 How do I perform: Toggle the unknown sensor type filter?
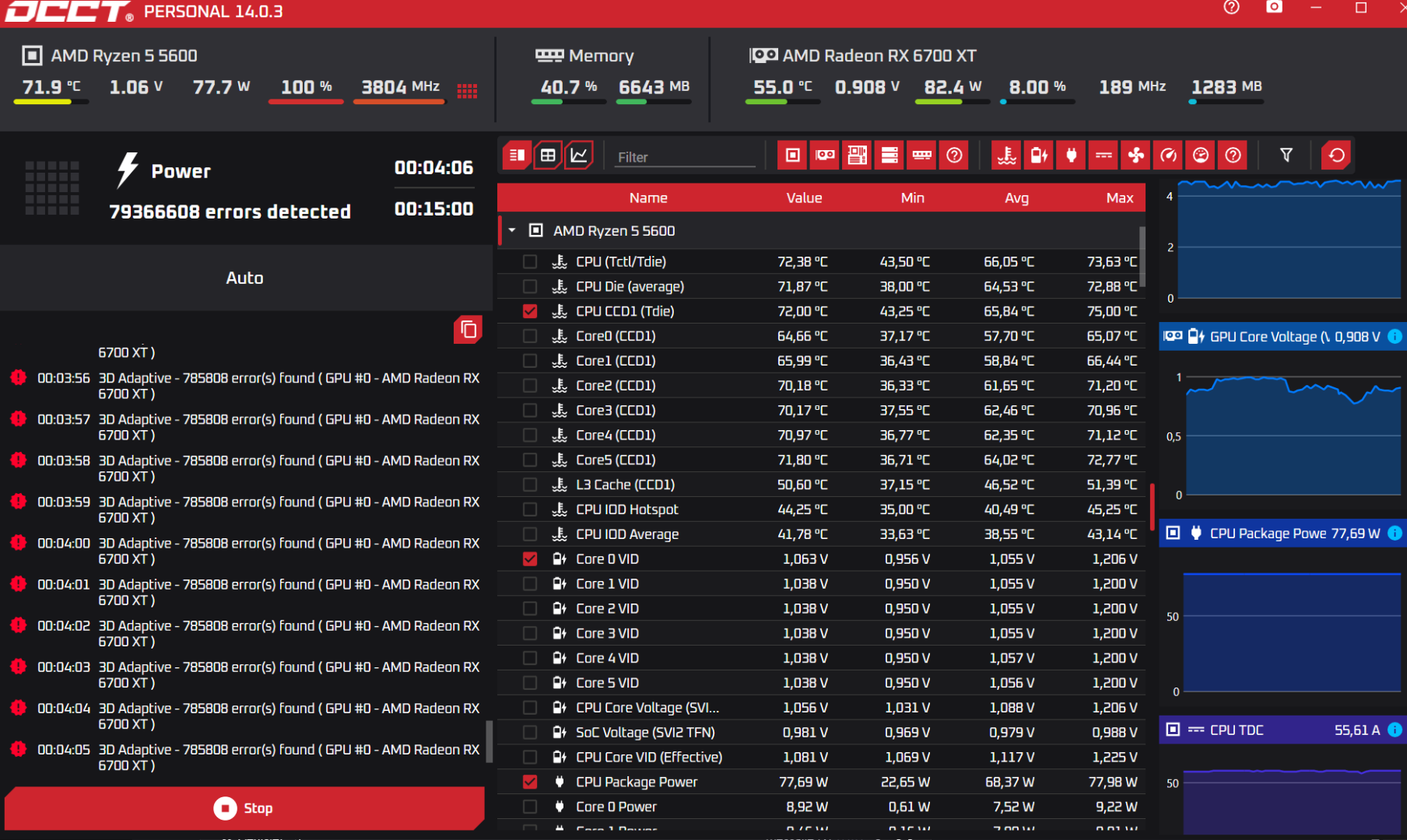coord(1233,156)
